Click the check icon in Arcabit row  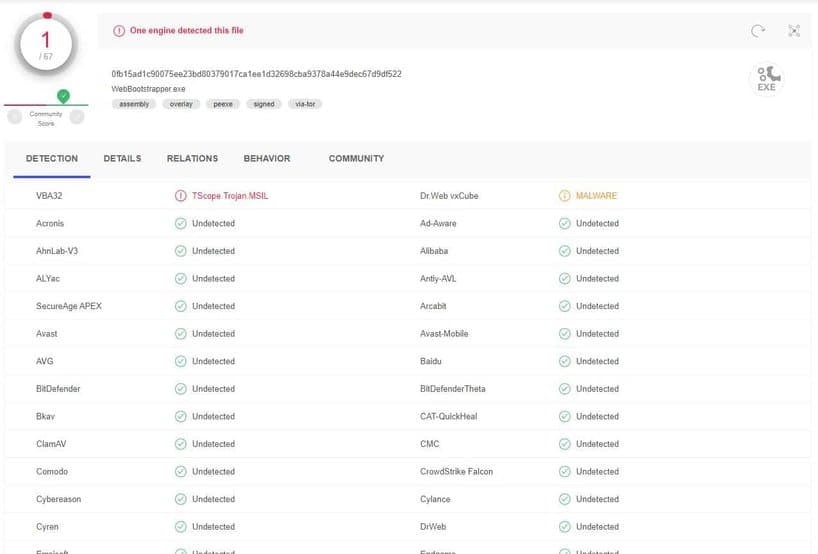[x=564, y=306]
